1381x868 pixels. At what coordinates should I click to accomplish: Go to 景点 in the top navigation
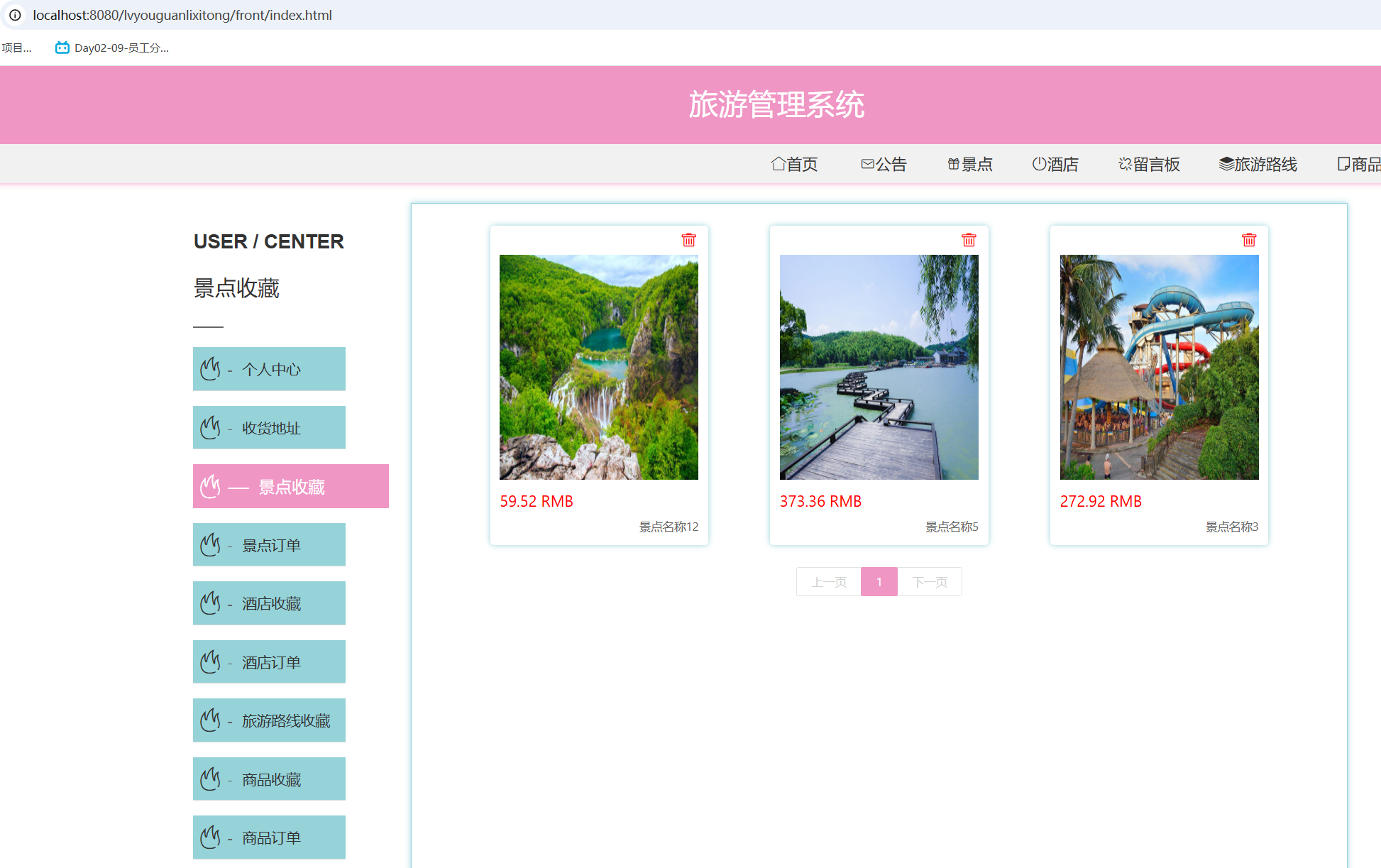970,164
